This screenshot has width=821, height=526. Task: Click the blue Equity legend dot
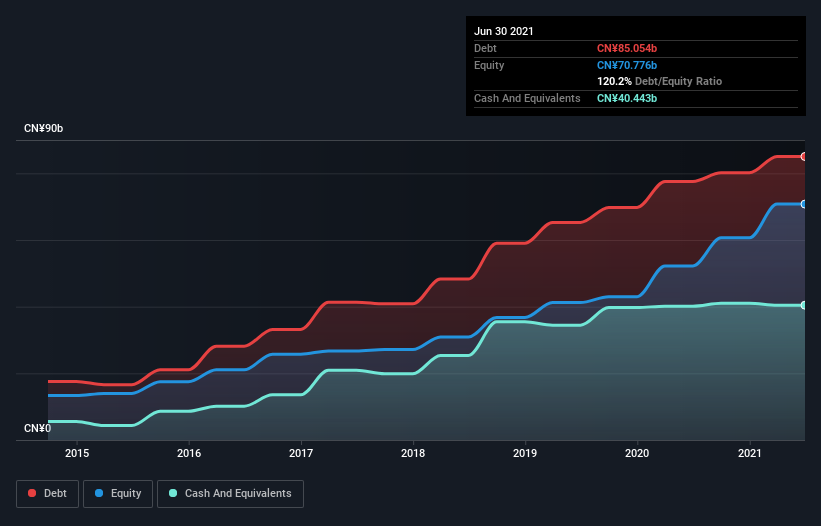tap(99, 493)
